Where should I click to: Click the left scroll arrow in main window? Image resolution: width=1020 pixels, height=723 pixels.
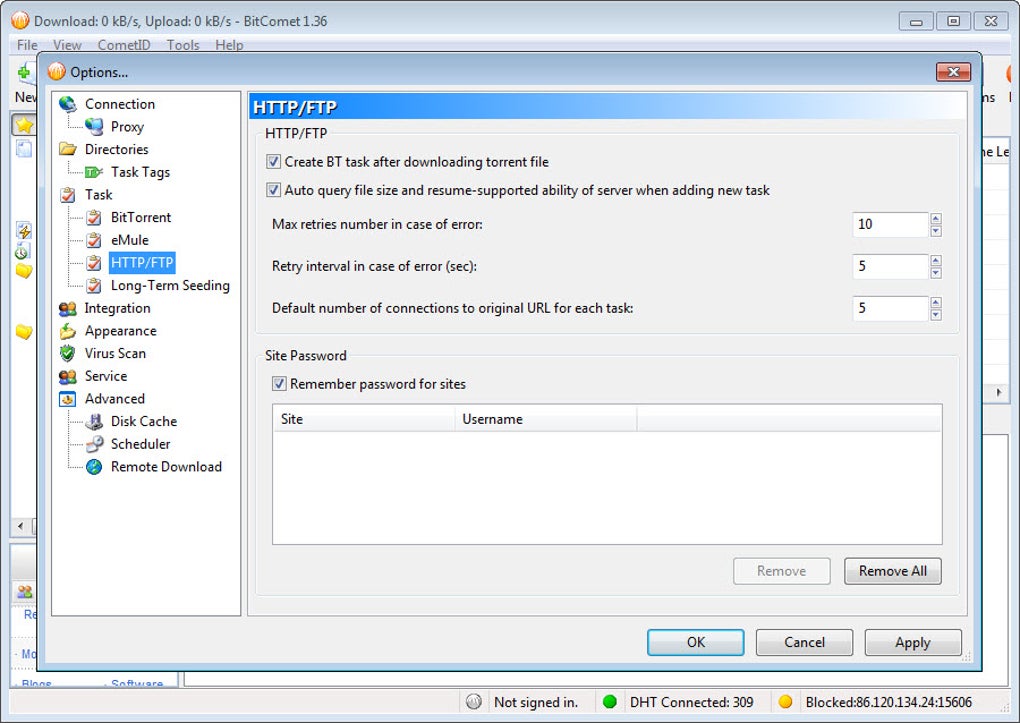point(21,526)
